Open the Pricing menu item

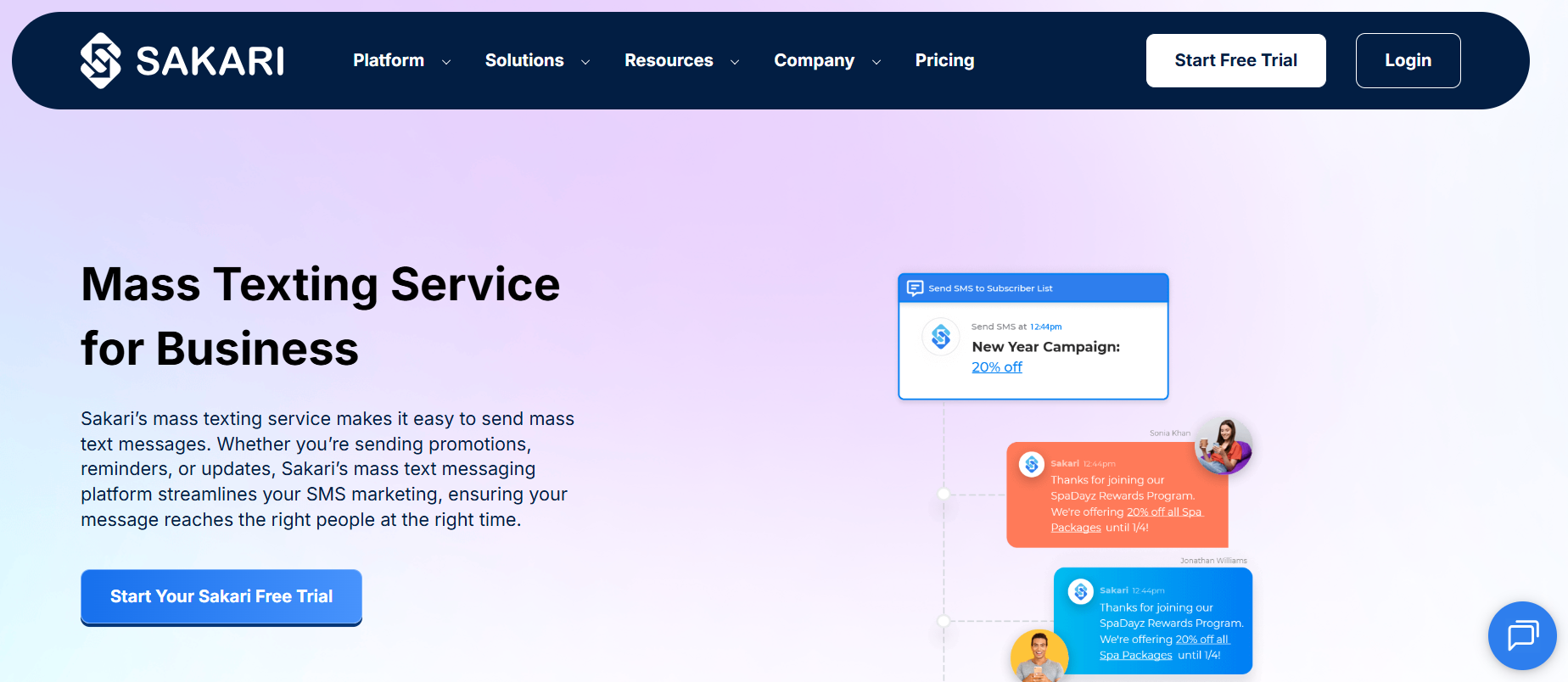click(944, 60)
